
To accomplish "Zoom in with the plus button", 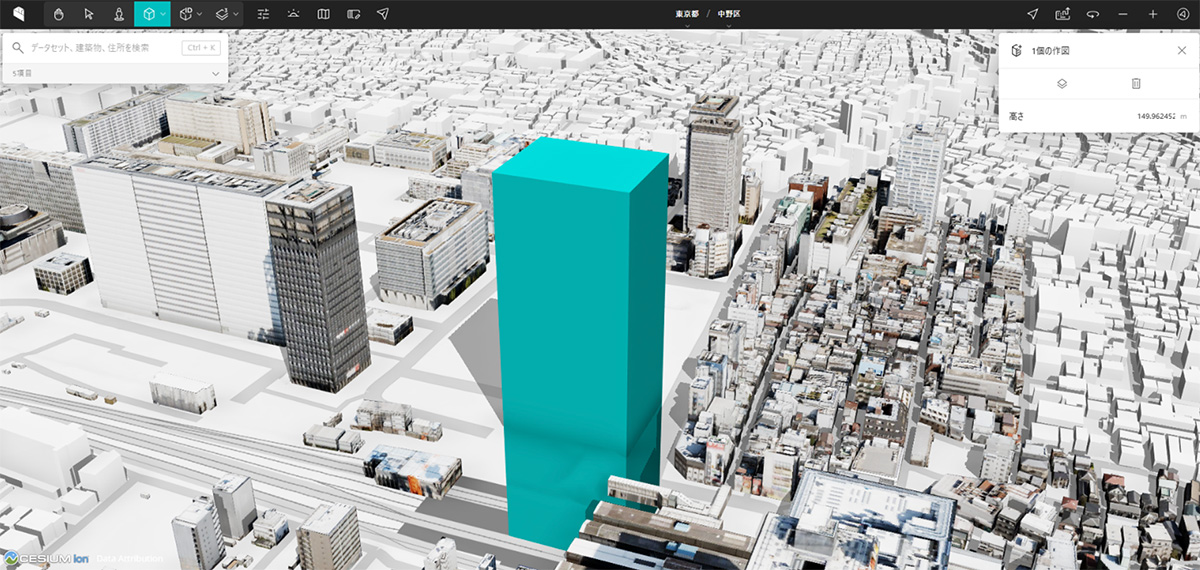I will pos(1153,14).
